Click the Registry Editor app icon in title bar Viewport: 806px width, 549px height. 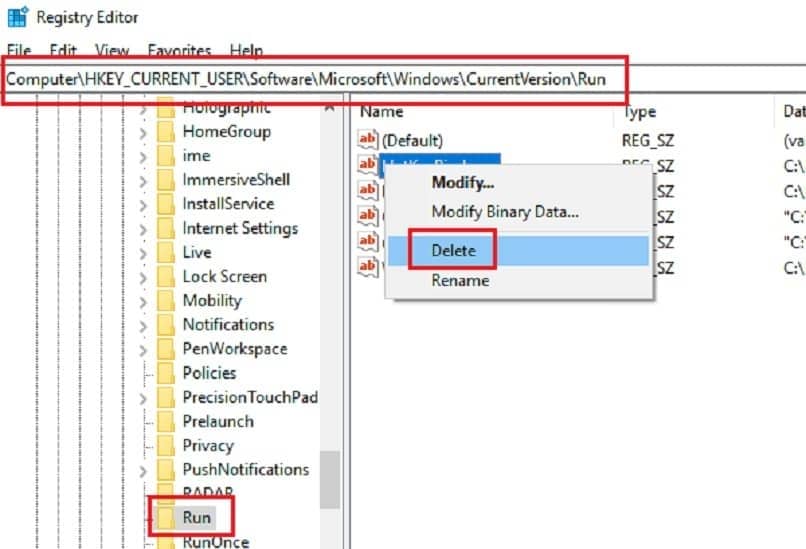tap(17, 17)
